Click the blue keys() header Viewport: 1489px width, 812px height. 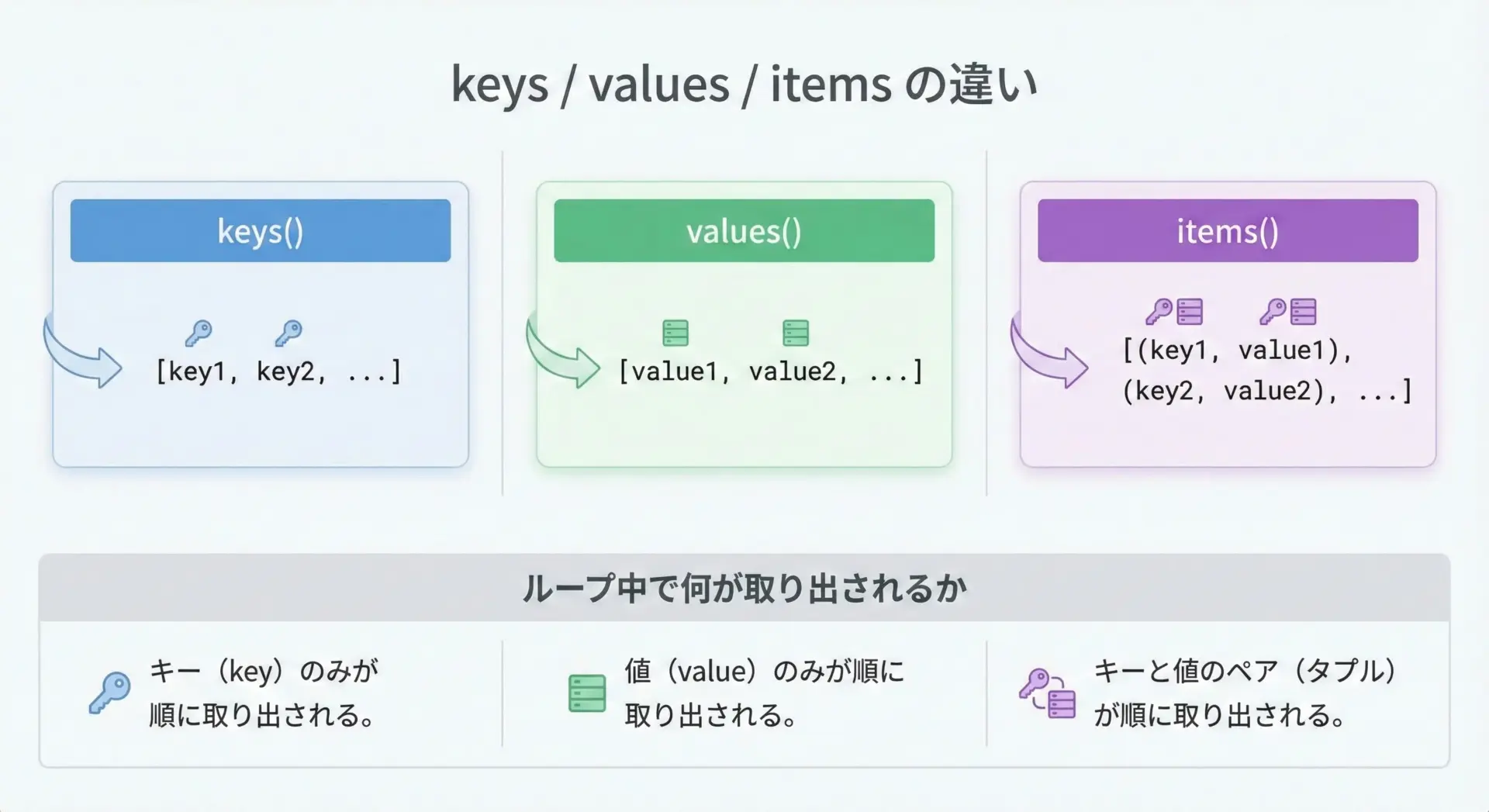pos(260,230)
